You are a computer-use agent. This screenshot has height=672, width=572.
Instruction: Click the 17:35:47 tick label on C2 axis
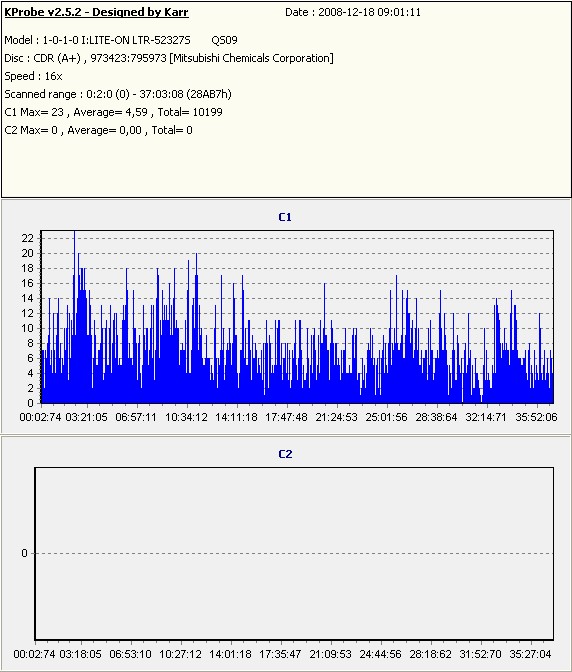(x=280, y=654)
